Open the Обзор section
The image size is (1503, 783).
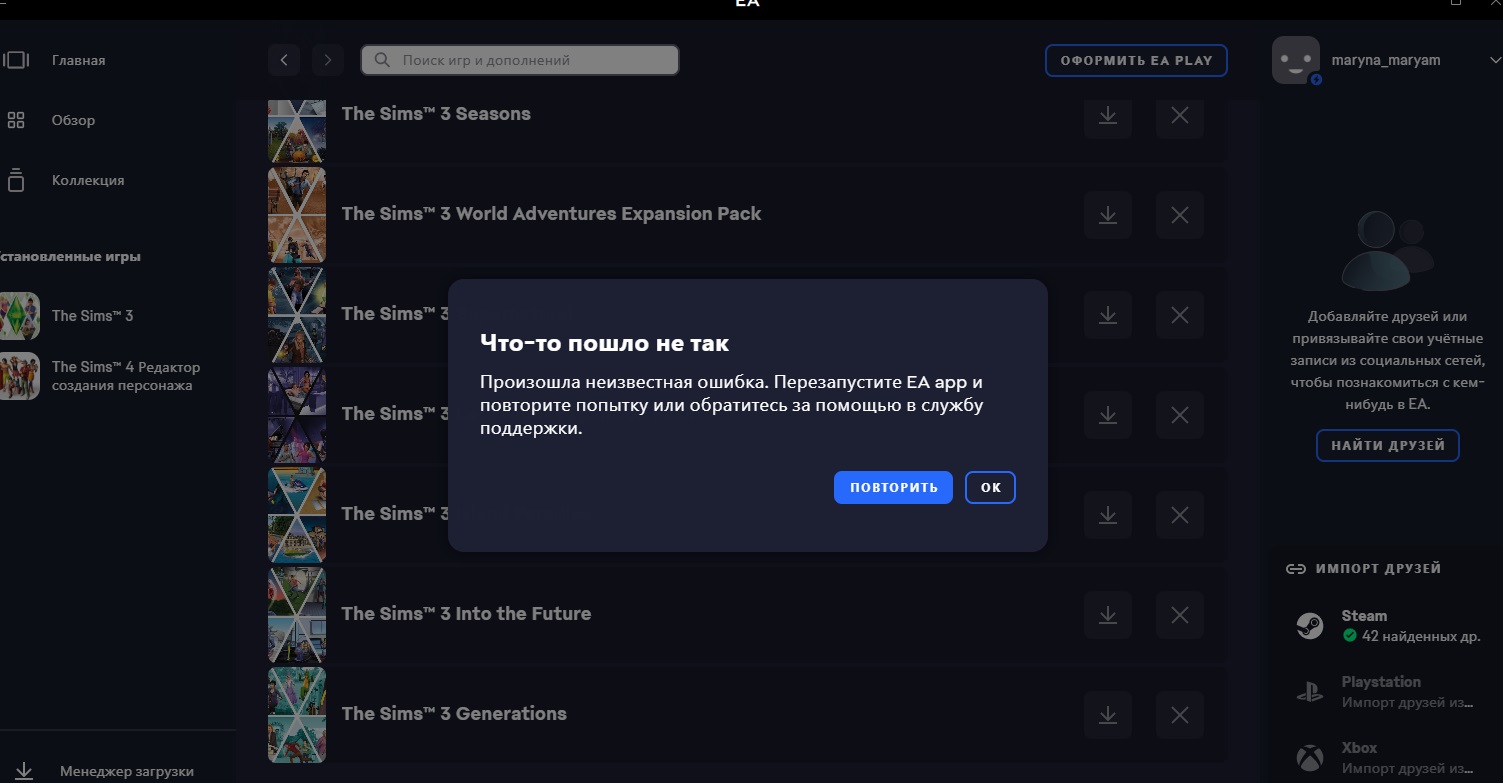click(73, 120)
